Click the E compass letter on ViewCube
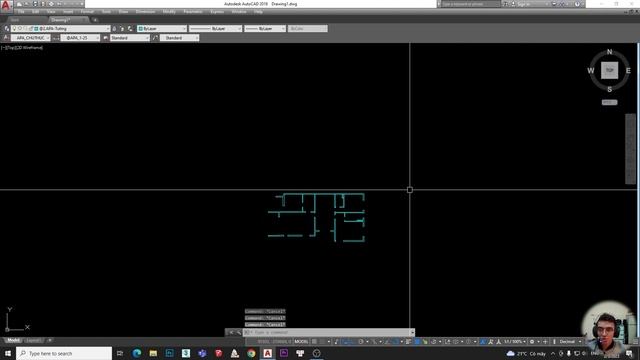 628,71
